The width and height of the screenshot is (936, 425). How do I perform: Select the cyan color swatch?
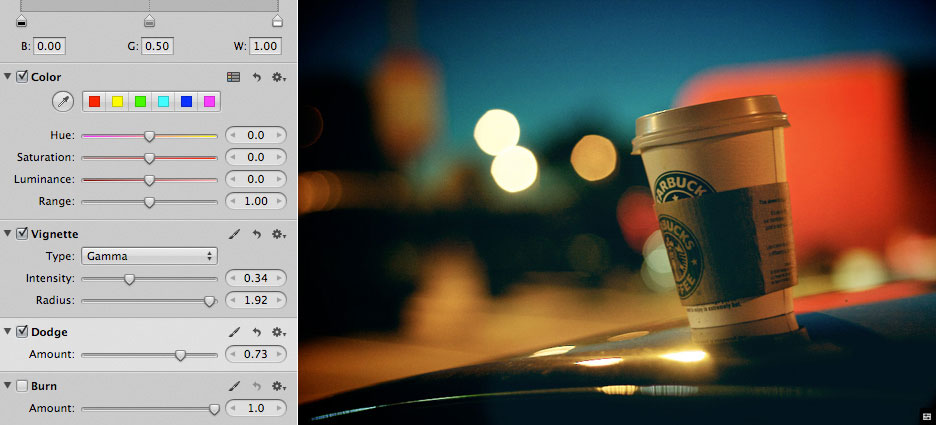tap(163, 101)
